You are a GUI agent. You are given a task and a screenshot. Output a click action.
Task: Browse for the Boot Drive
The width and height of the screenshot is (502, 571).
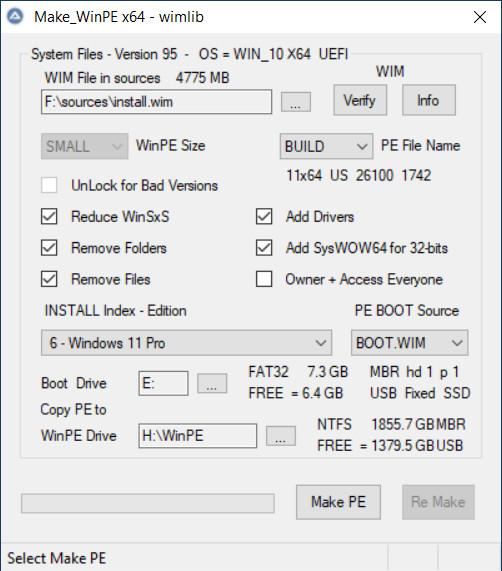point(212,383)
